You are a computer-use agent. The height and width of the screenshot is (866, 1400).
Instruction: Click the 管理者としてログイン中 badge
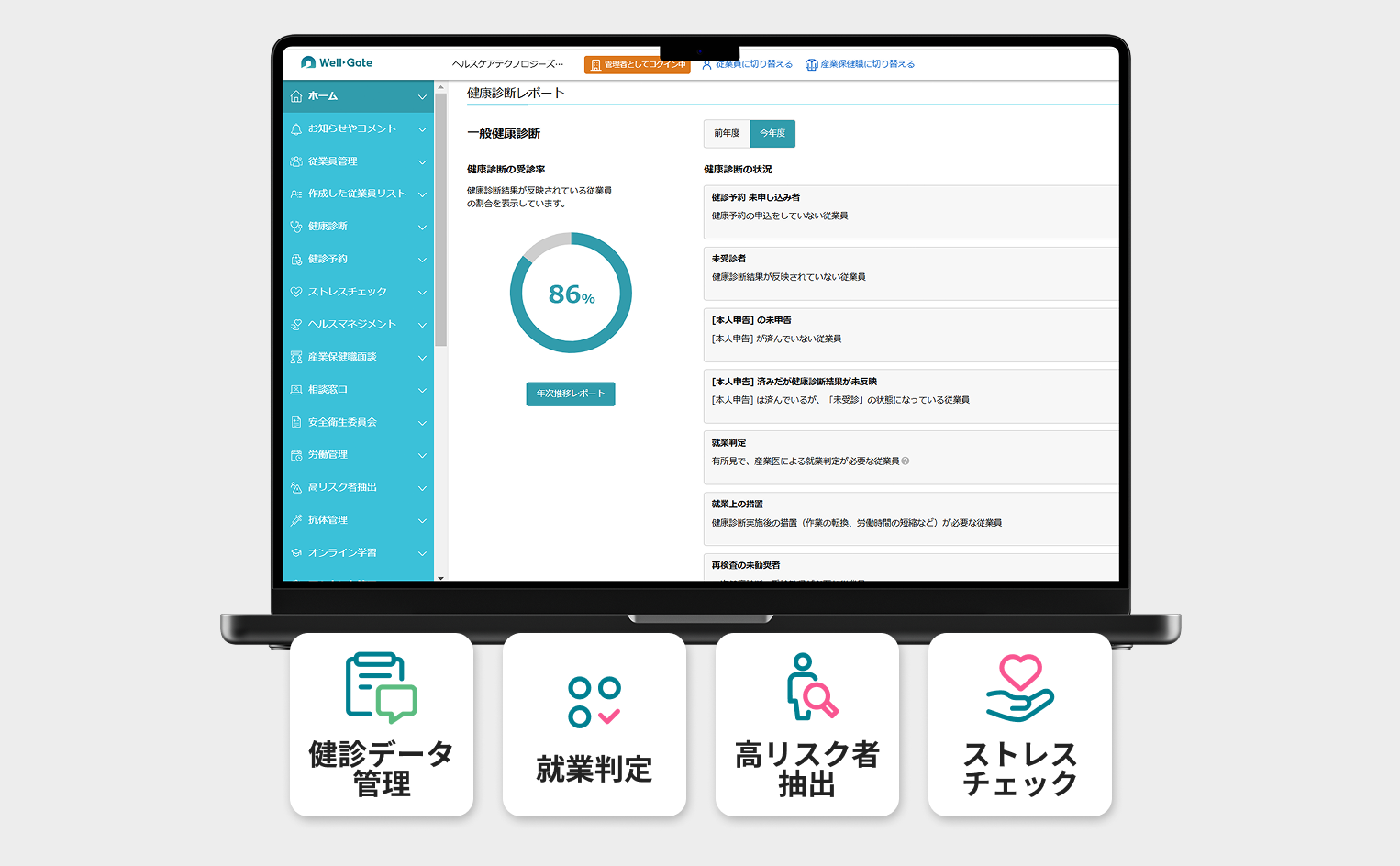[637, 65]
